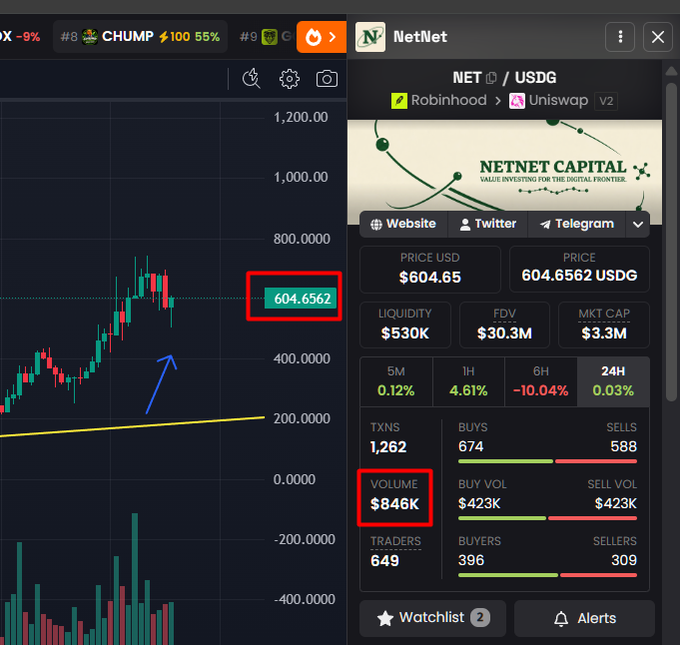This screenshot has height=645, width=680.
Task: Click the SELLS 588 value
Action: pos(624,446)
